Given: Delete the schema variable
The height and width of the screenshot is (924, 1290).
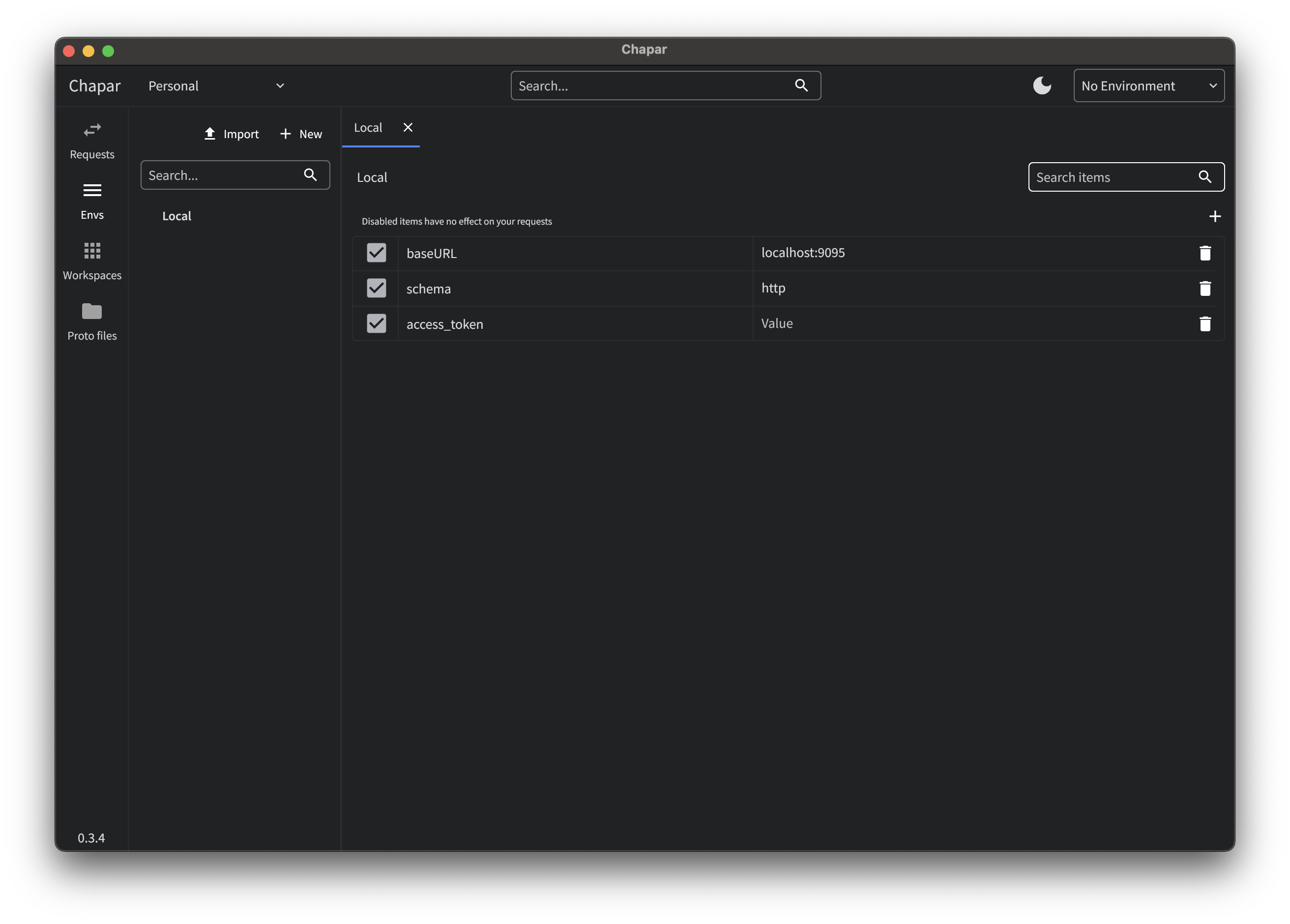Looking at the screenshot, I should click(x=1204, y=289).
